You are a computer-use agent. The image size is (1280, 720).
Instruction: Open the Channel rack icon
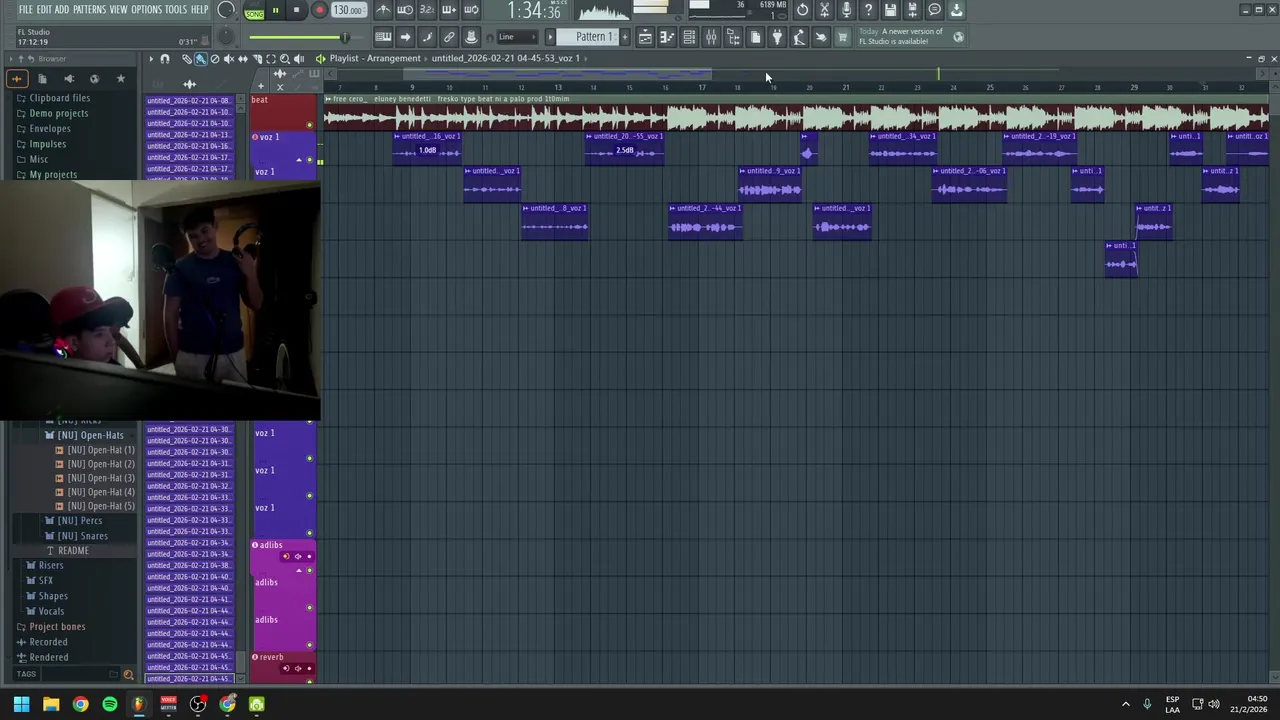pyautogui.click(x=689, y=37)
